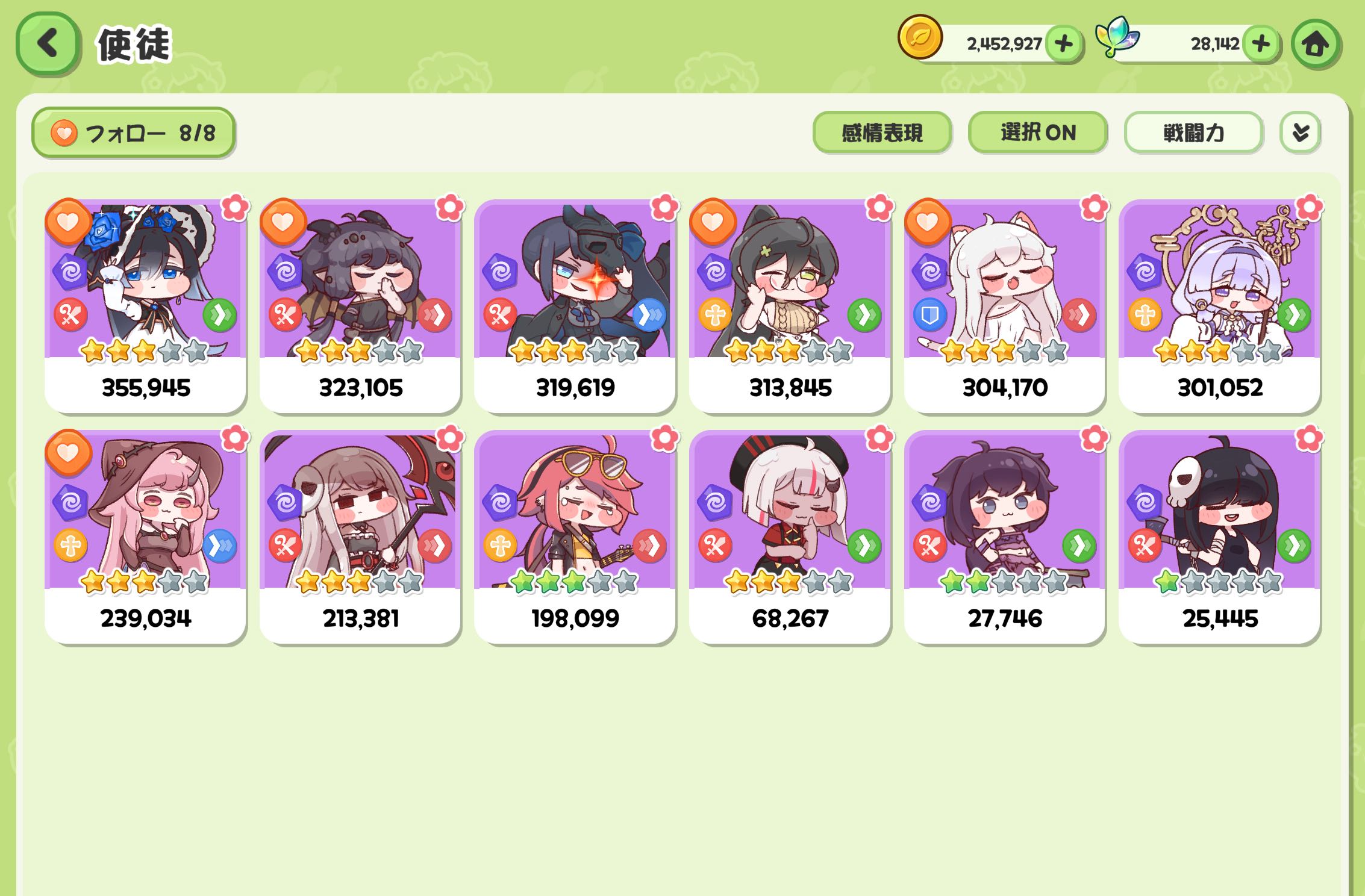Click blue speed arrow on 319,619 card
This screenshot has height=896, width=1365.
pos(649,315)
